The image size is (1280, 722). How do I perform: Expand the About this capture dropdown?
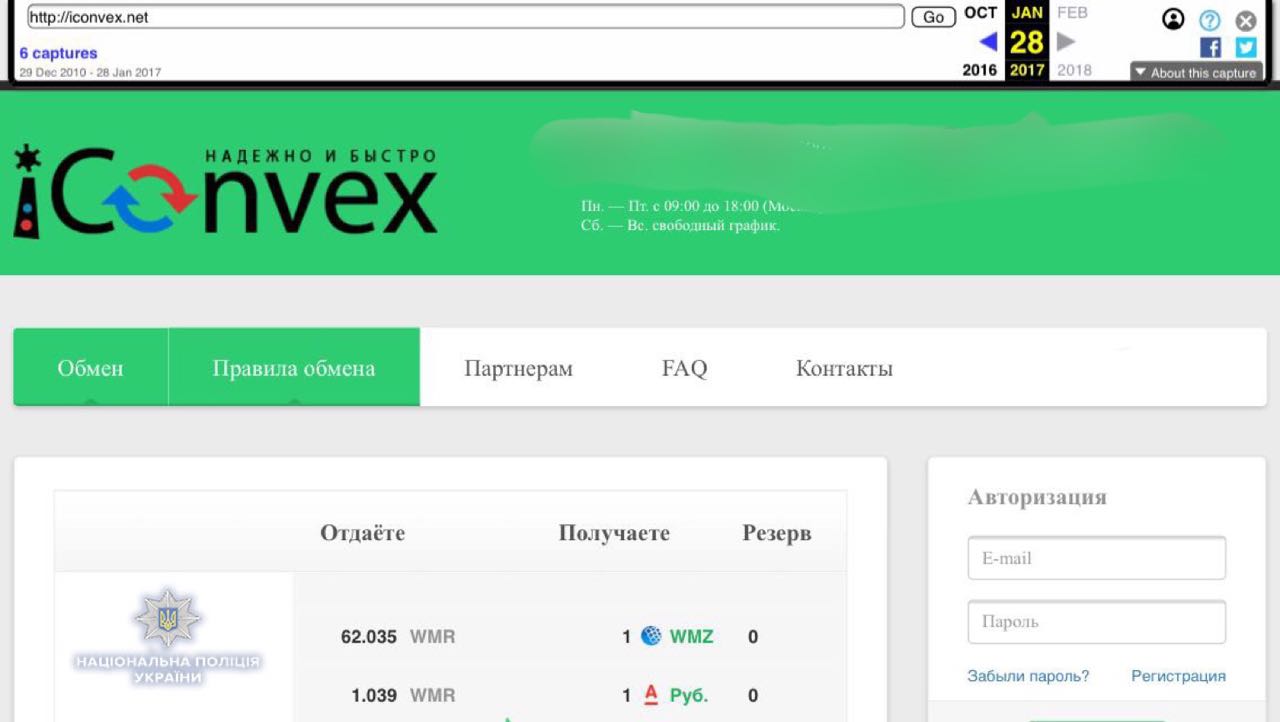(1196, 72)
